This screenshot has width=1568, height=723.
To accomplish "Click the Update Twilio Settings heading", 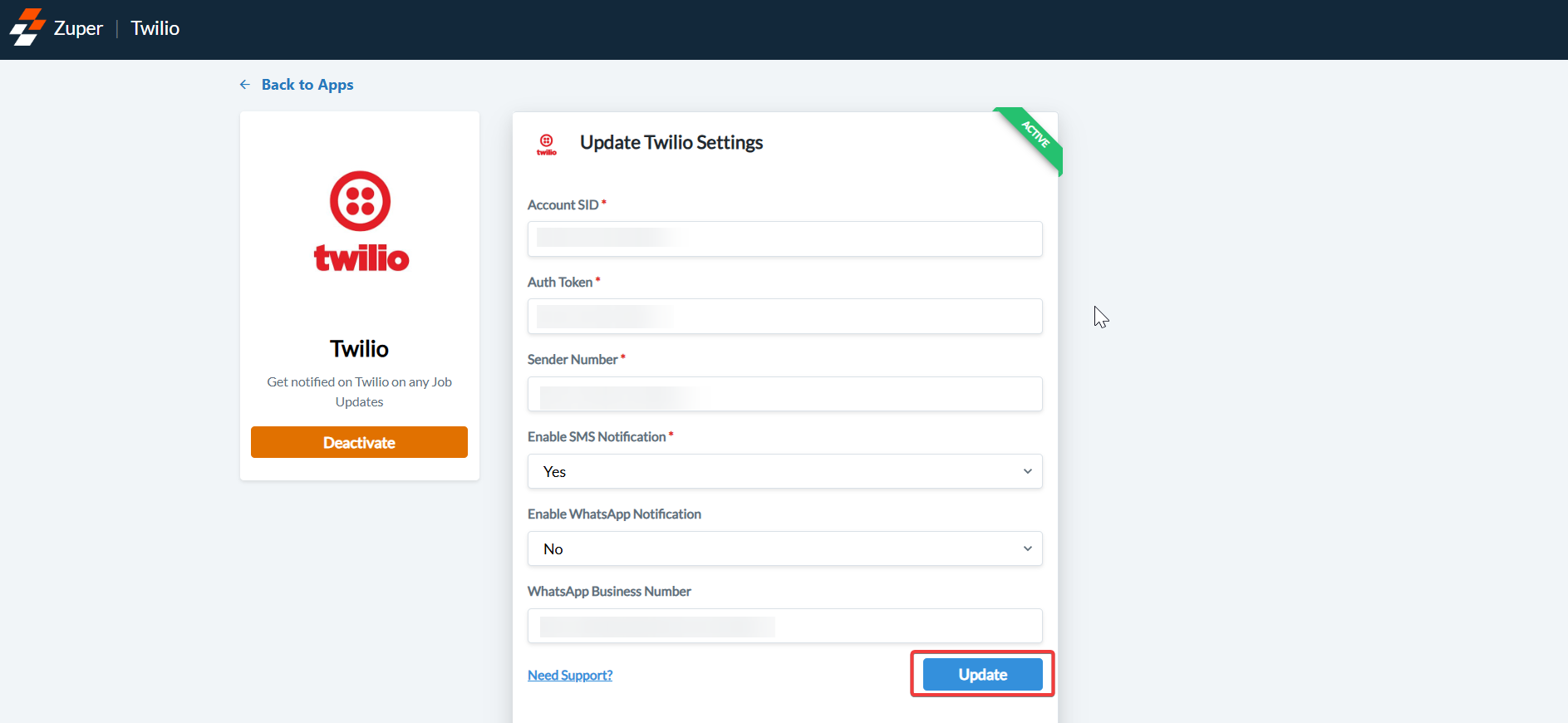I will click(671, 143).
